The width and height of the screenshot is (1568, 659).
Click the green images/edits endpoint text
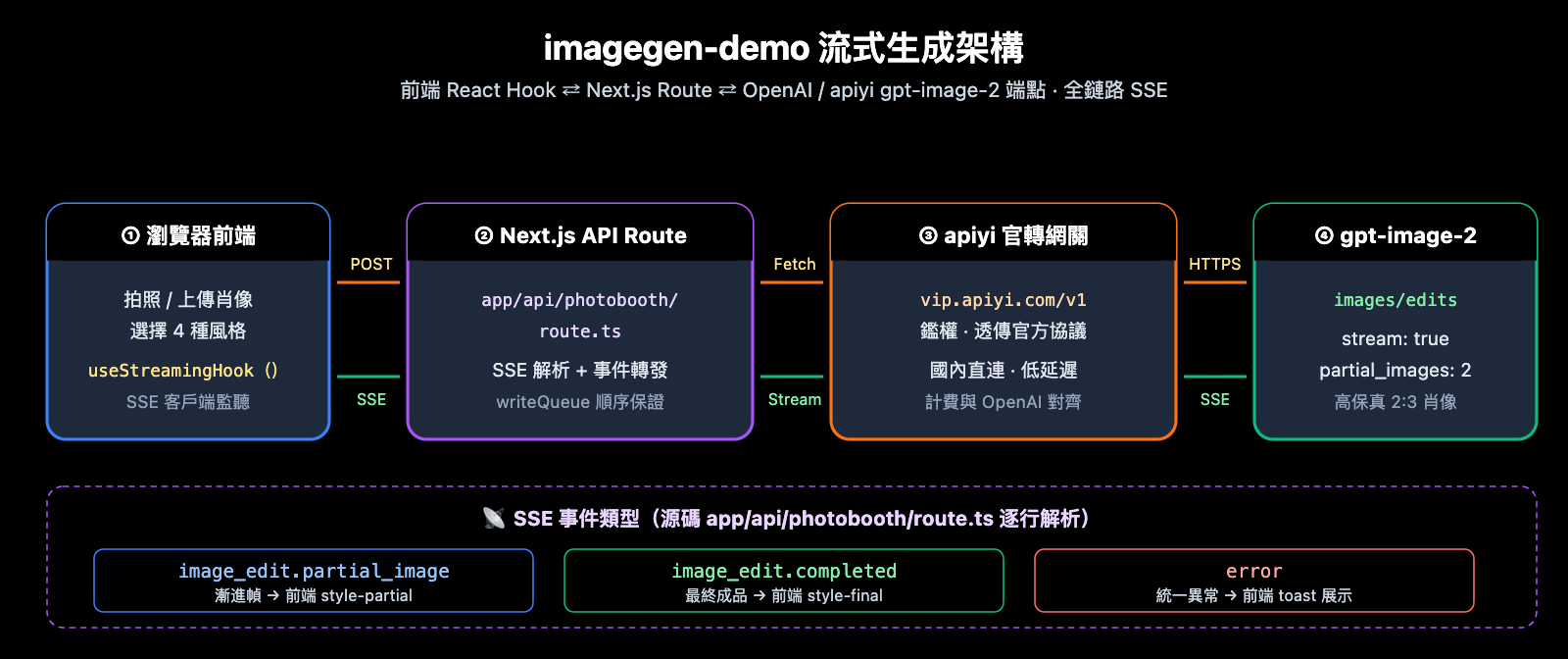coord(1396,300)
